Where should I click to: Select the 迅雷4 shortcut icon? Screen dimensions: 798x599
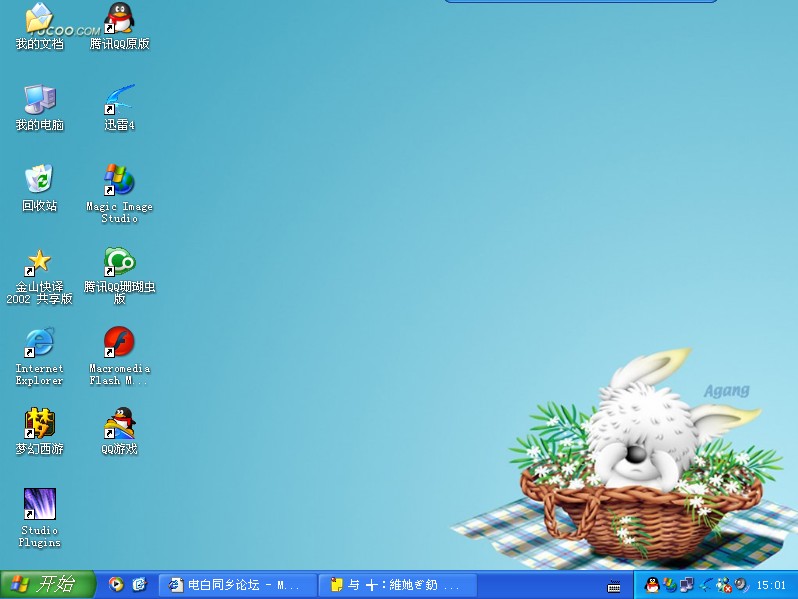click(x=119, y=100)
